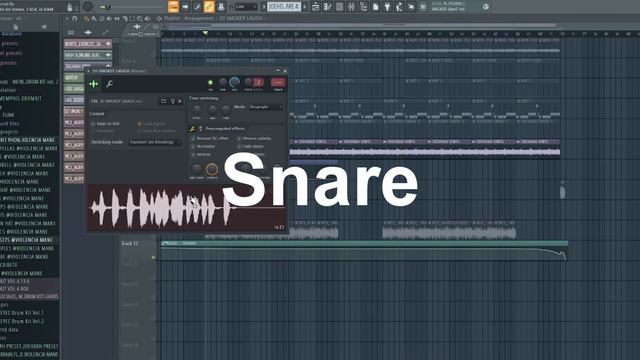
Task: Show automation clips using the curve icon in the picker
Action: pos(105,32)
